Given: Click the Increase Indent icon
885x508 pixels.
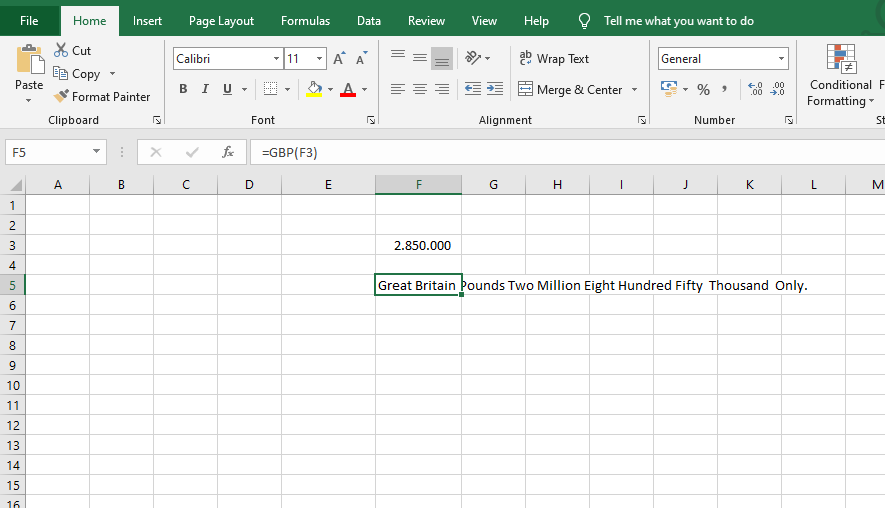Looking at the screenshot, I should (x=494, y=89).
